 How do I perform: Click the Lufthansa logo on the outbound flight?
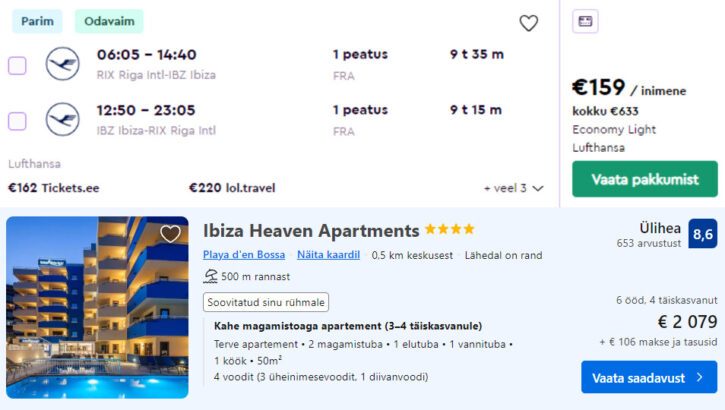[63, 65]
